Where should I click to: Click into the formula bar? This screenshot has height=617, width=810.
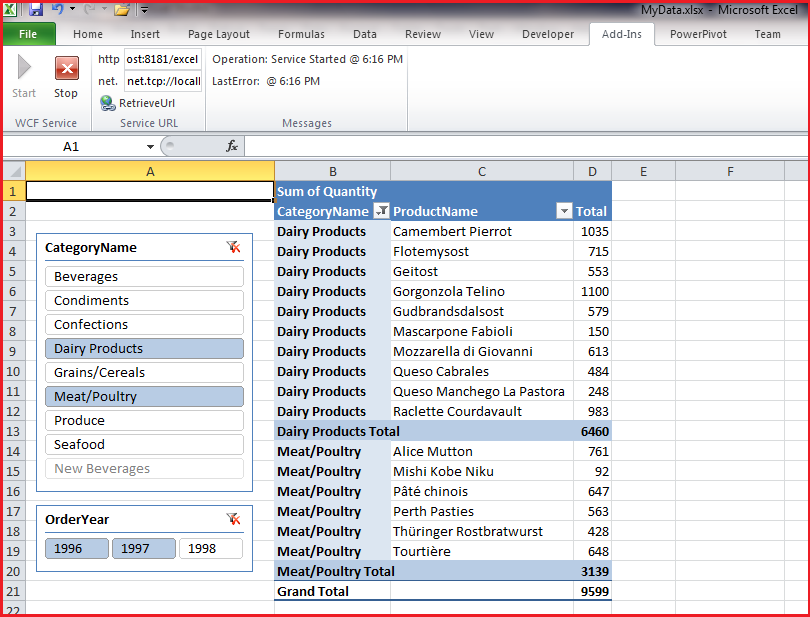tap(526, 147)
